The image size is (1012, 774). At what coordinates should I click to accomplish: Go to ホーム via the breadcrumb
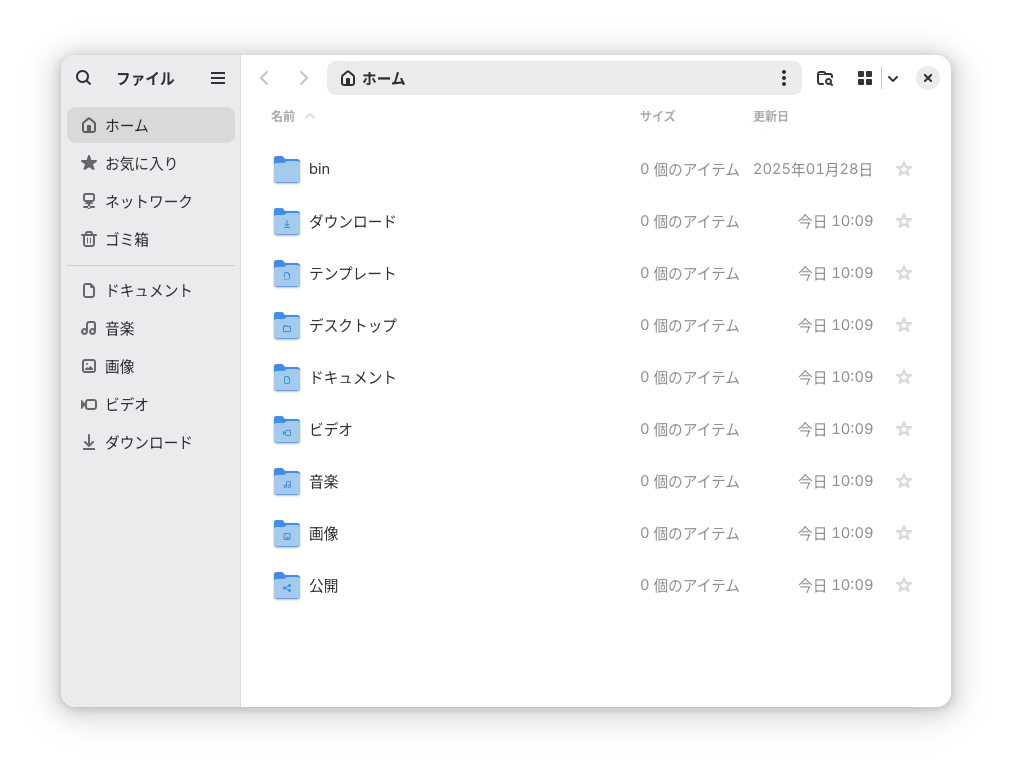pos(372,77)
